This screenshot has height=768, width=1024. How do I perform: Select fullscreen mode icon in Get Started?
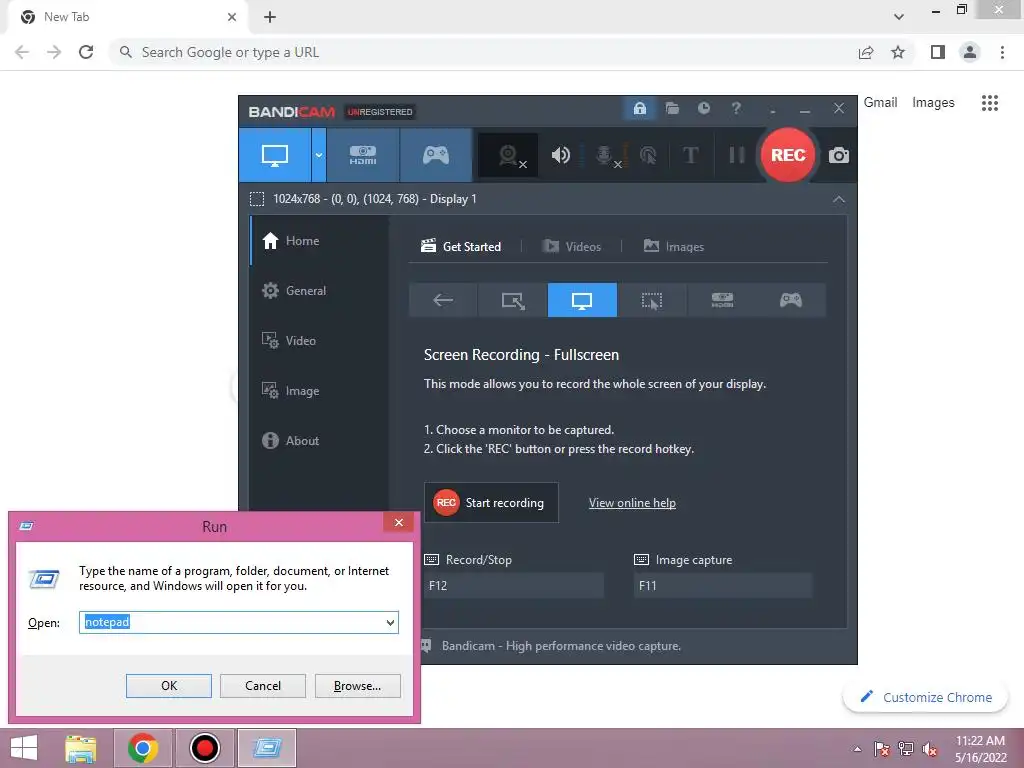(x=582, y=300)
